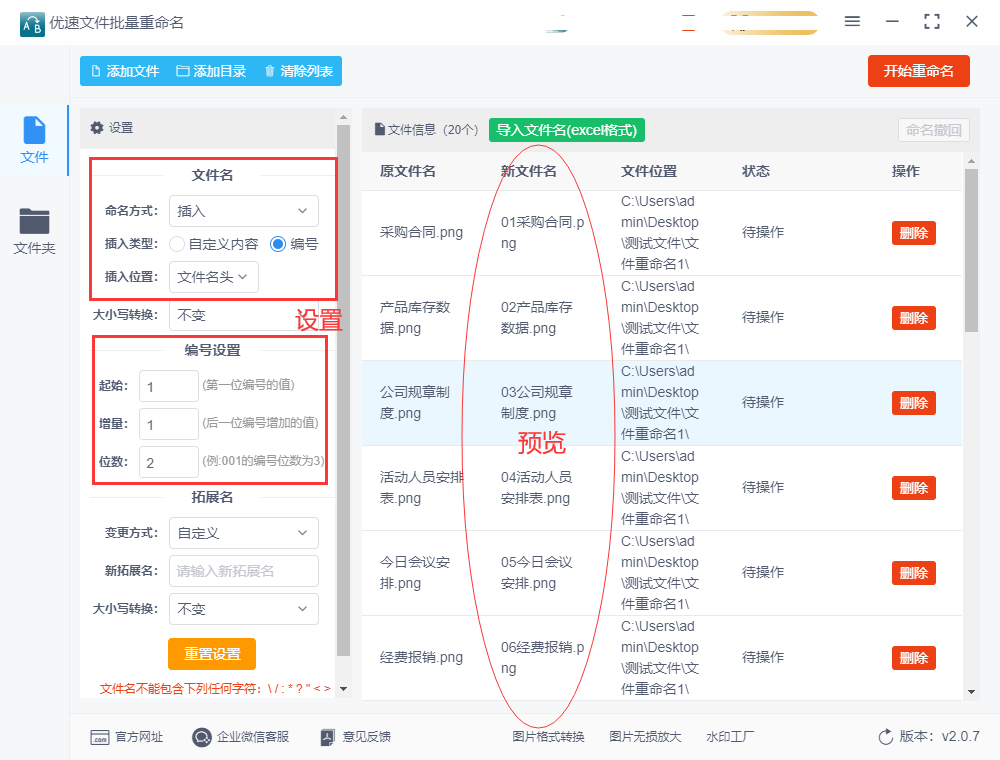Screen dimensions: 1000x760
Task: Click the file list vertical scrollbar
Action: point(971,250)
